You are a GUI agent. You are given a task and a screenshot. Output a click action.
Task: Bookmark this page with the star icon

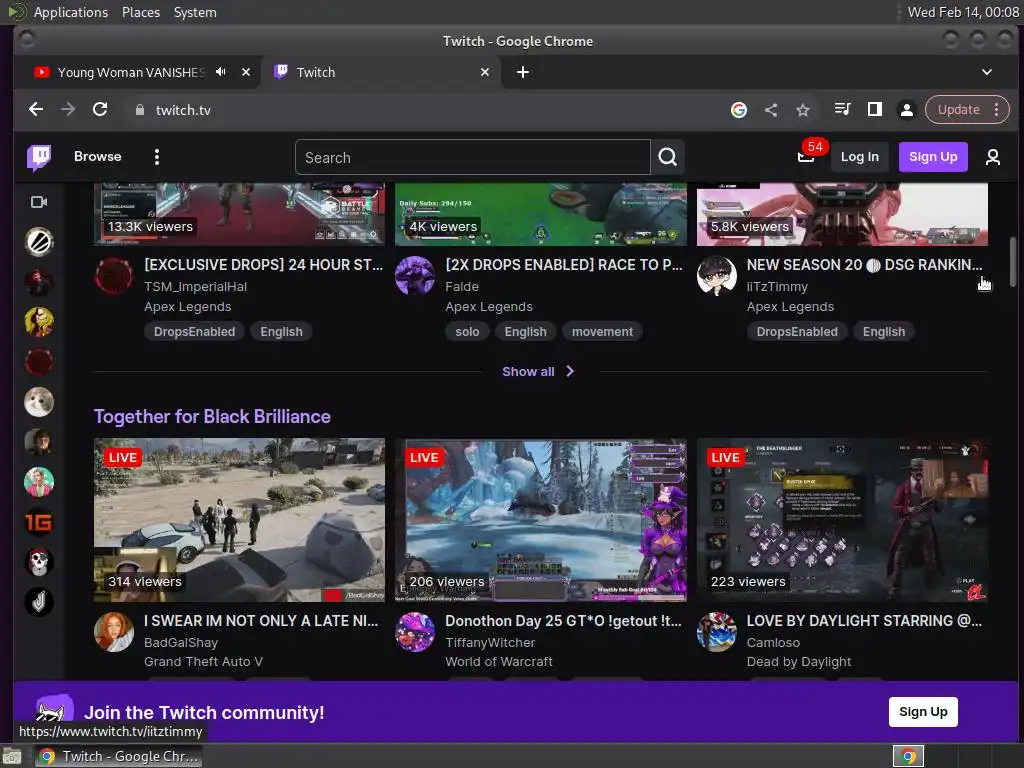point(803,110)
